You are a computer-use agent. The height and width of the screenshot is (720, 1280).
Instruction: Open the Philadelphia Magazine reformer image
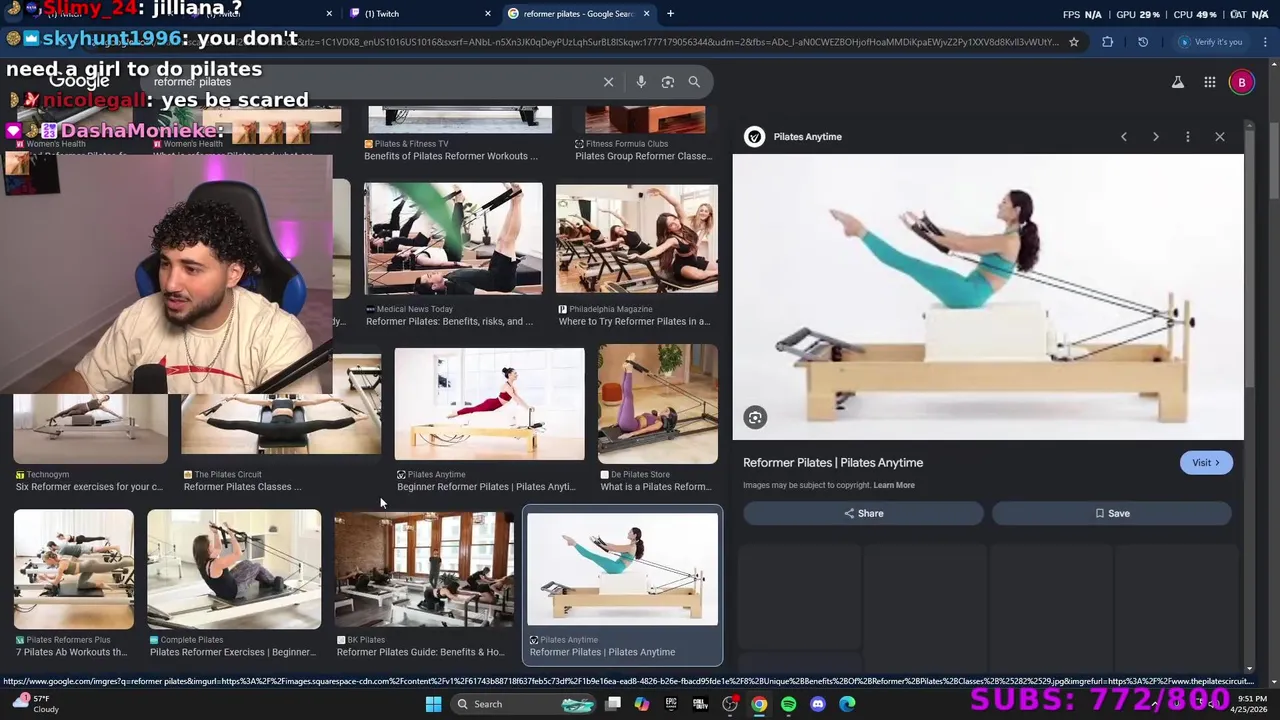pyautogui.click(x=637, y=239)
